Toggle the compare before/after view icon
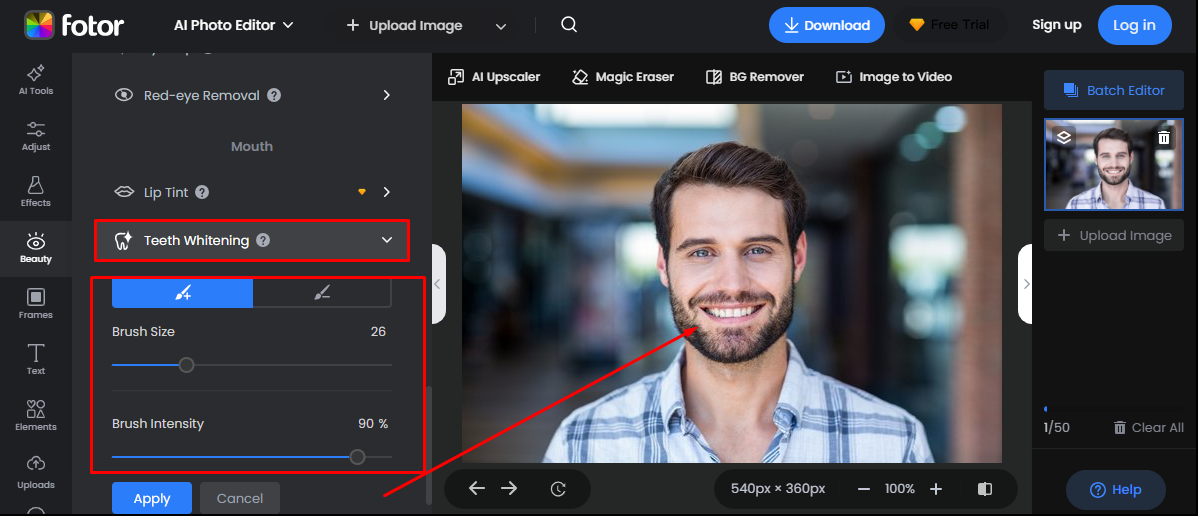 tap(985, 489)
